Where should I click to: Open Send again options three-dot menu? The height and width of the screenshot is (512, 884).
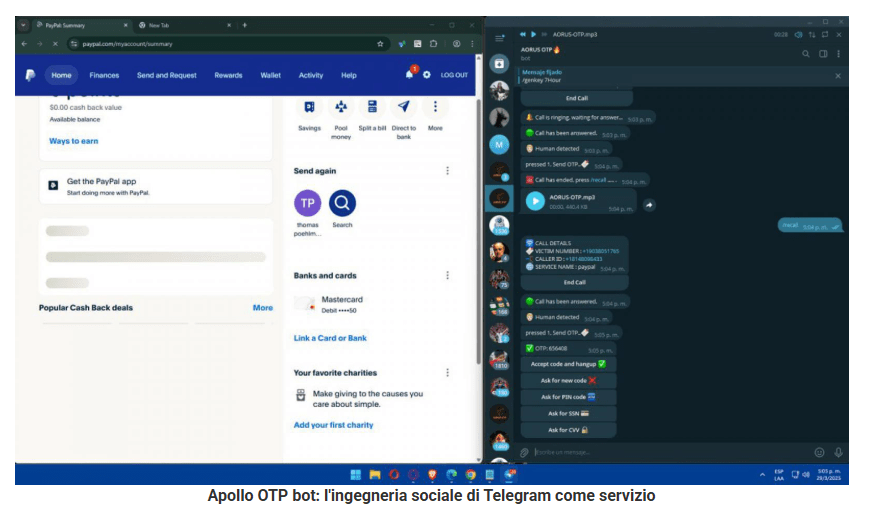click(448, 170)
